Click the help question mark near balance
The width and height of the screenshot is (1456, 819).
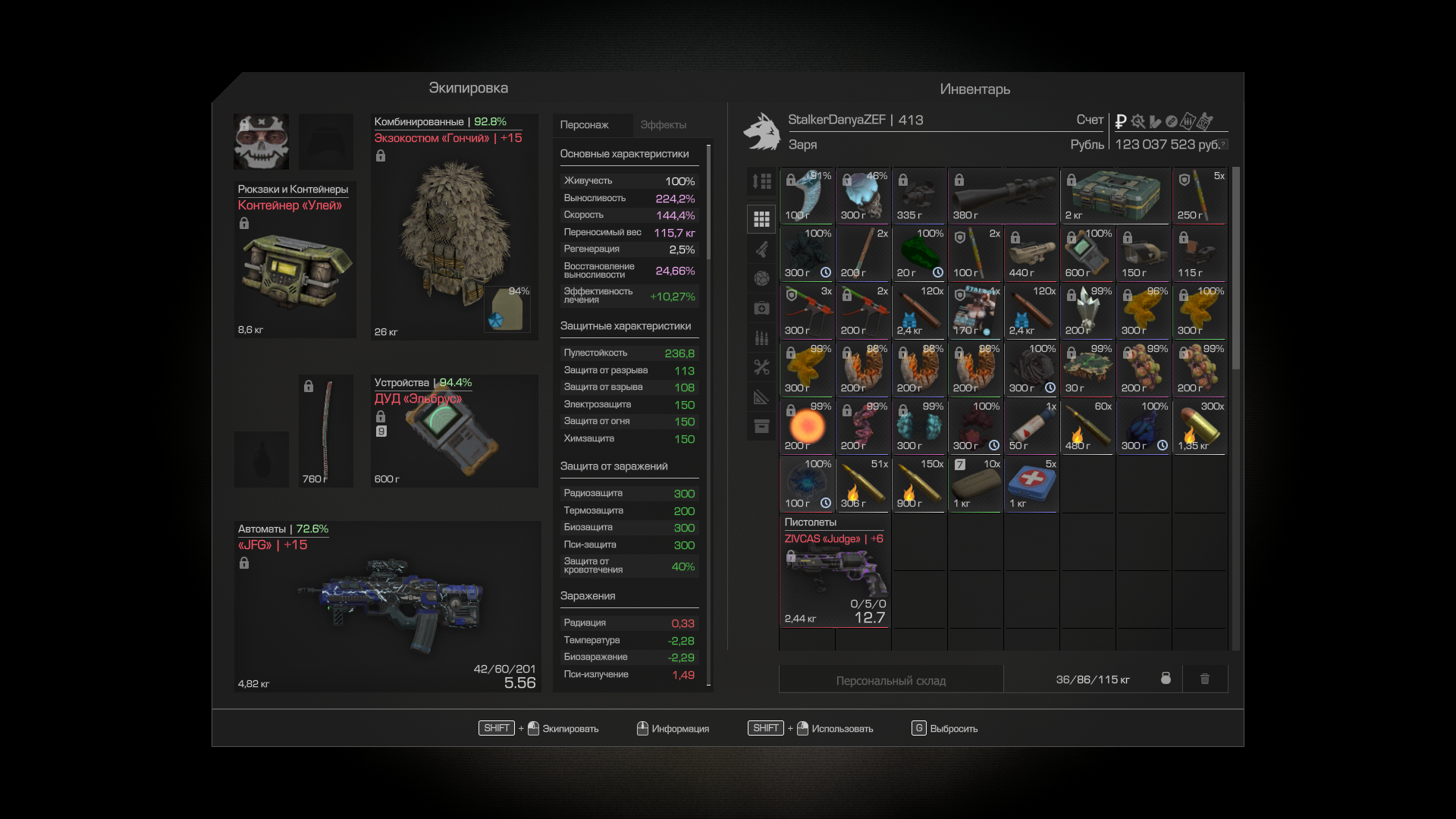pos(1223,144)
